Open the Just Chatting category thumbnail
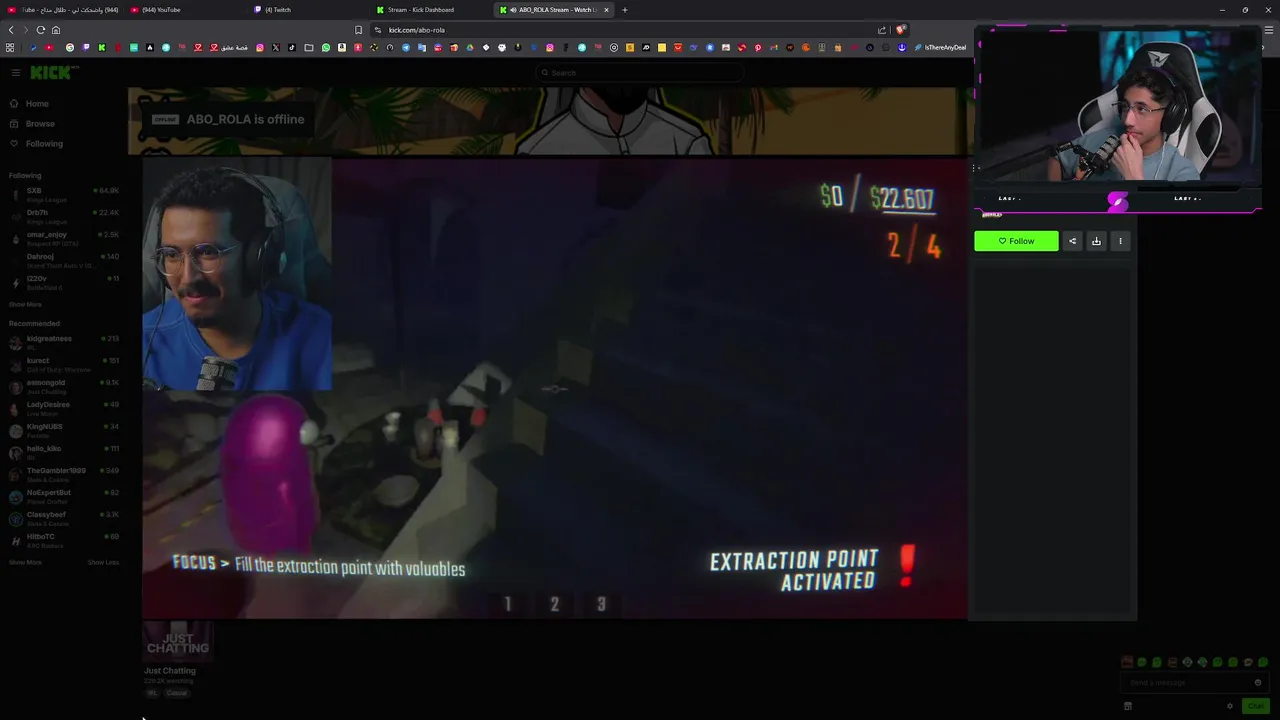1280x720 pixels. 178,641
